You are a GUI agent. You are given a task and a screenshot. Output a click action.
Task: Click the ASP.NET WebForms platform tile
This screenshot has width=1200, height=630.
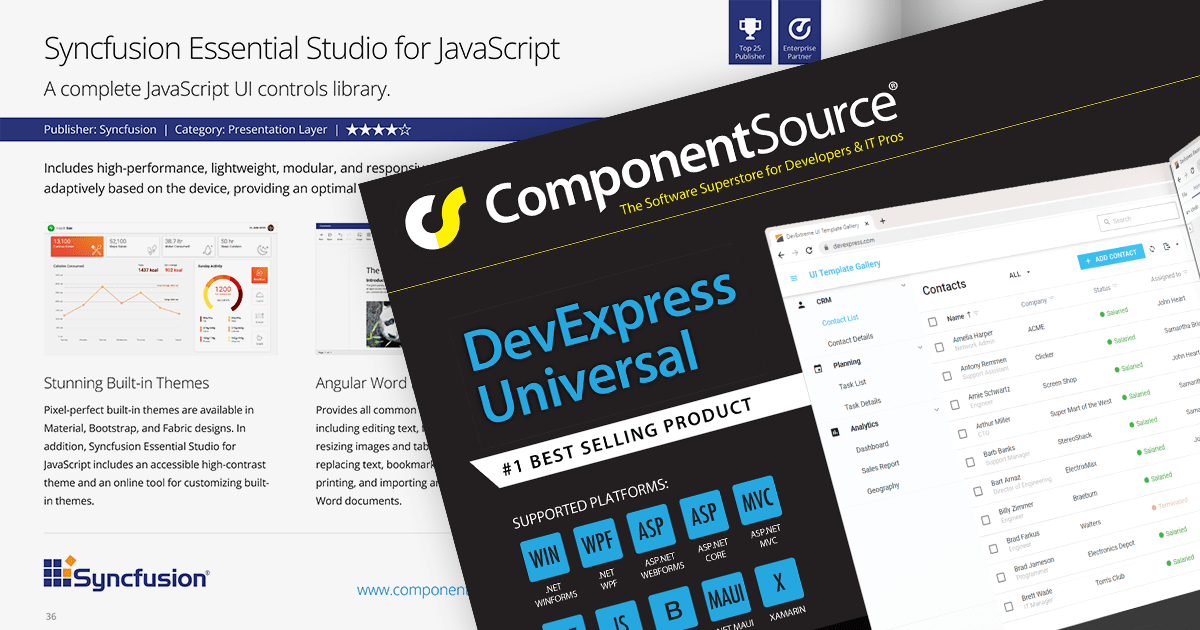[x=649, y=531]
